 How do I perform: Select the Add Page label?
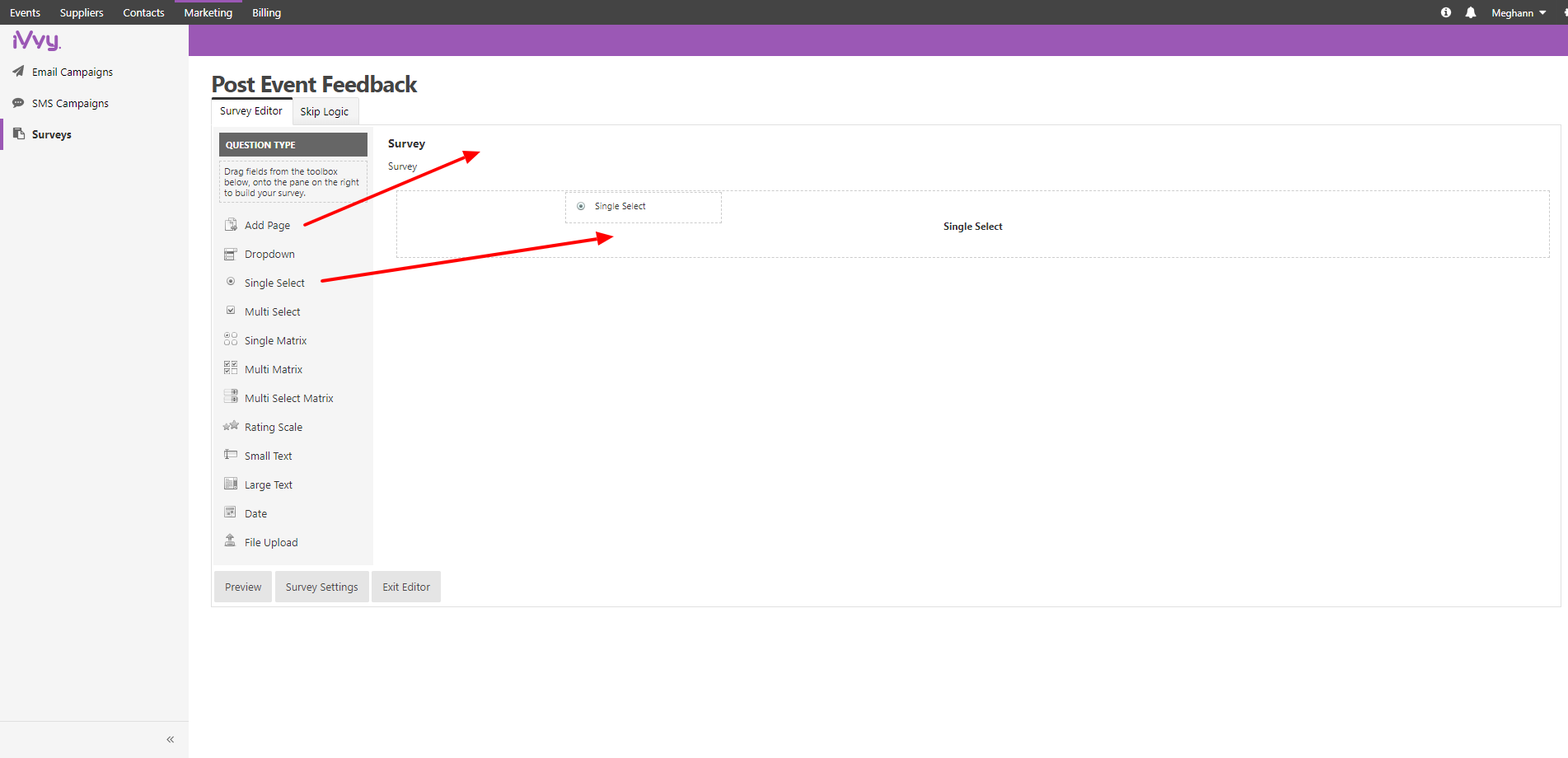click(267, 225)
